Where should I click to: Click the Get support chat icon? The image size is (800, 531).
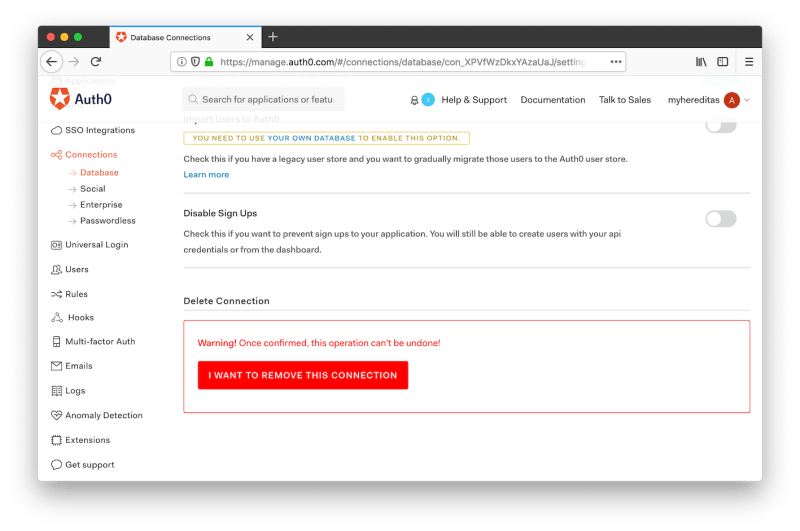click(56, 465)
